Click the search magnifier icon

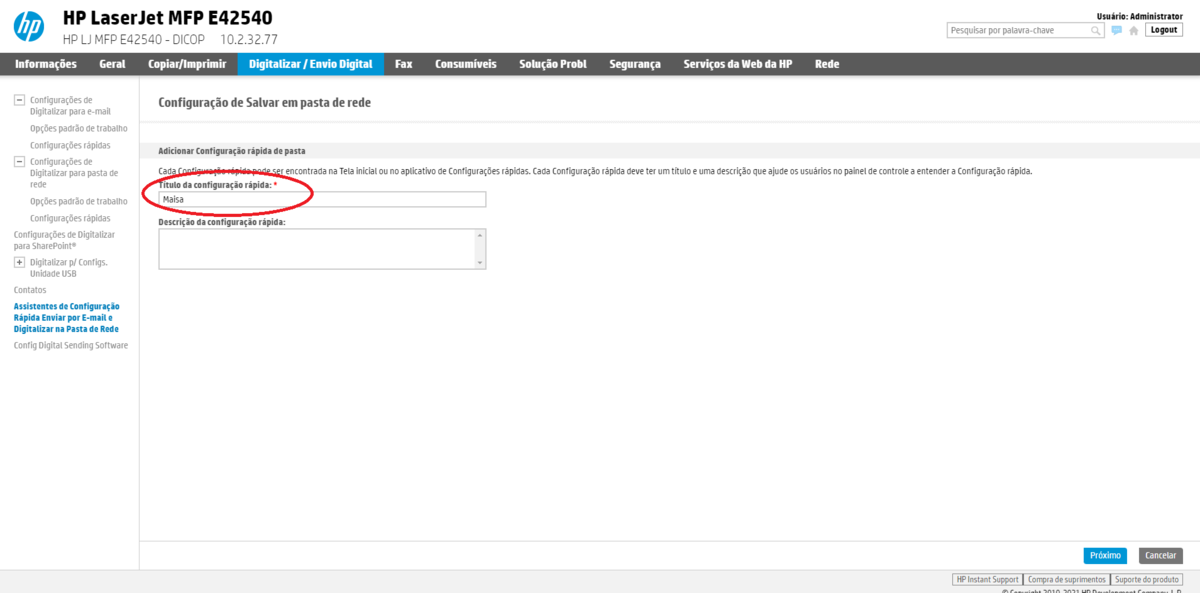pyautogui.click(x=1097, y=31)
